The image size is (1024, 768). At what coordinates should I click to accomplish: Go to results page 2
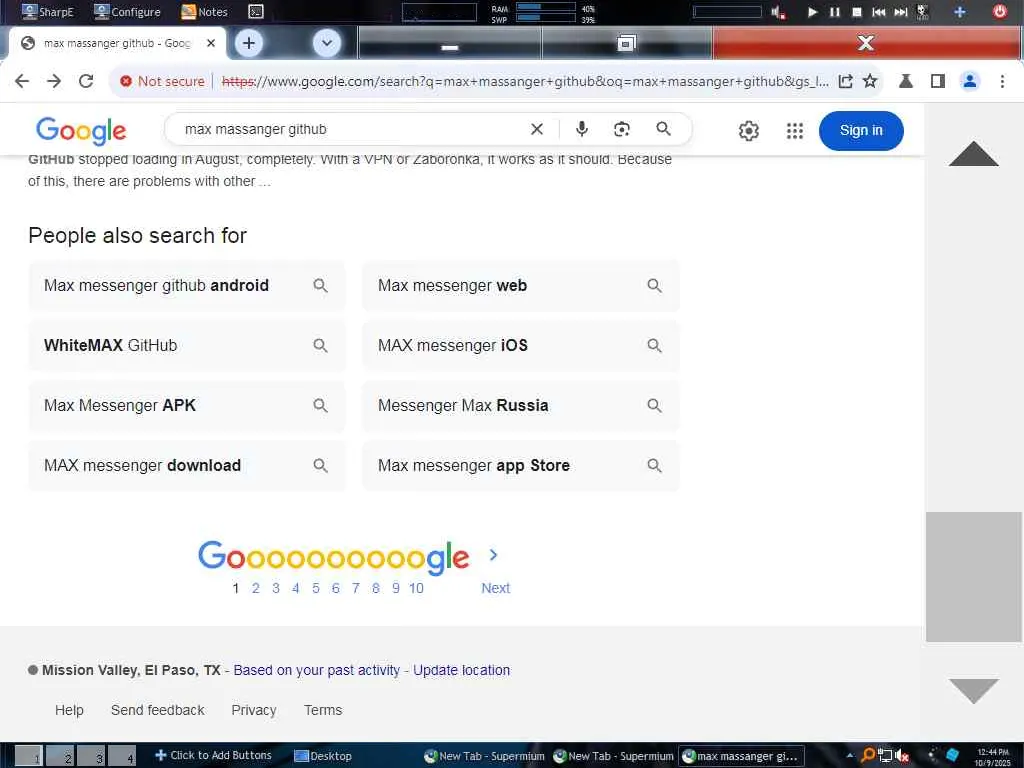pyautogui.click(x=256, y=588)
